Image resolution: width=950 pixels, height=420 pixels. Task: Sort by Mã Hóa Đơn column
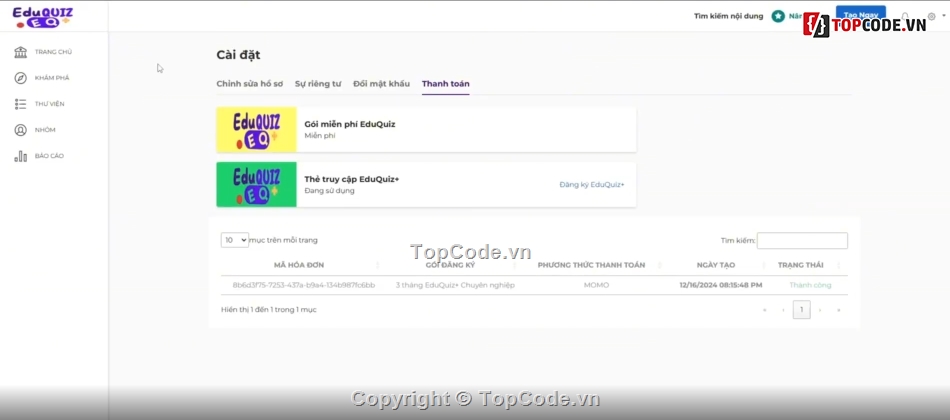(299, 265)
